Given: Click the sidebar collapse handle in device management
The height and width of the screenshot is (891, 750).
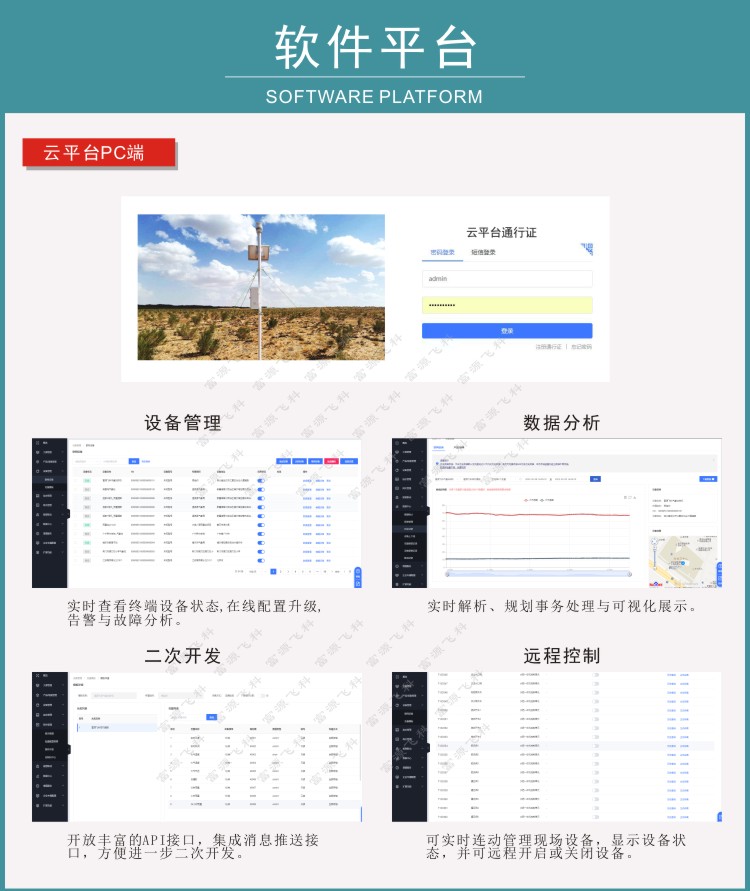Looking at the screenshot, I should [67, 513].
